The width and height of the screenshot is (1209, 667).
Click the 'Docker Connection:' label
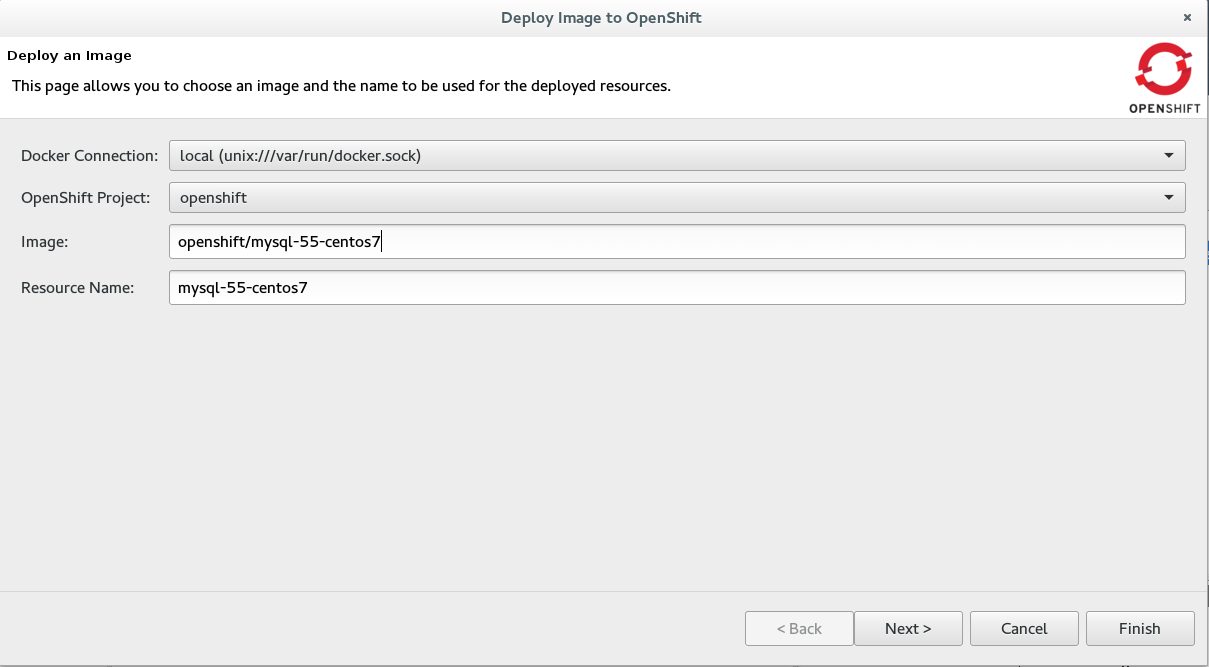89,156
